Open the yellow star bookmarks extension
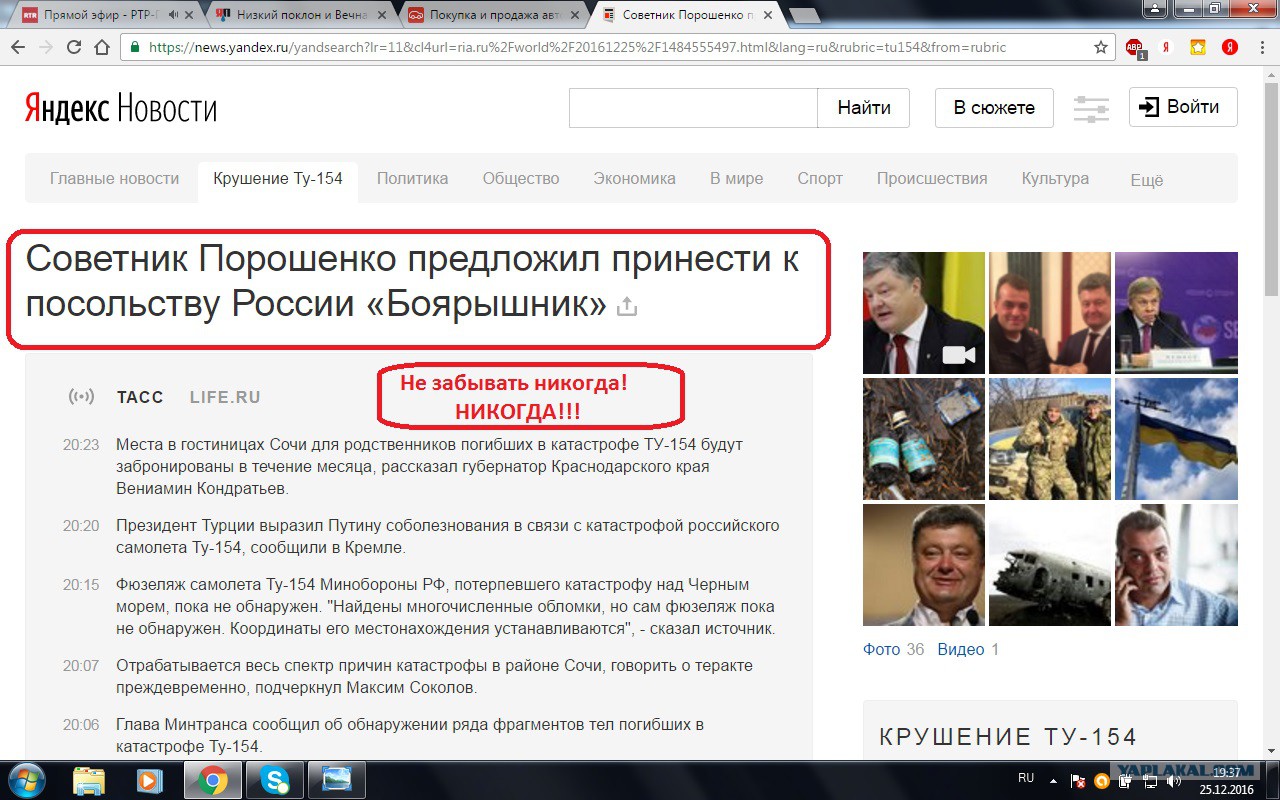Screen dimensions: 1280x800 (1198, 47)
